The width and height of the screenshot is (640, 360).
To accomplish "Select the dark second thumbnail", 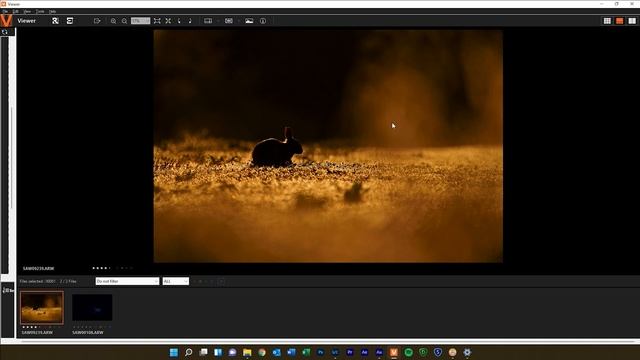I will (92, 308).
